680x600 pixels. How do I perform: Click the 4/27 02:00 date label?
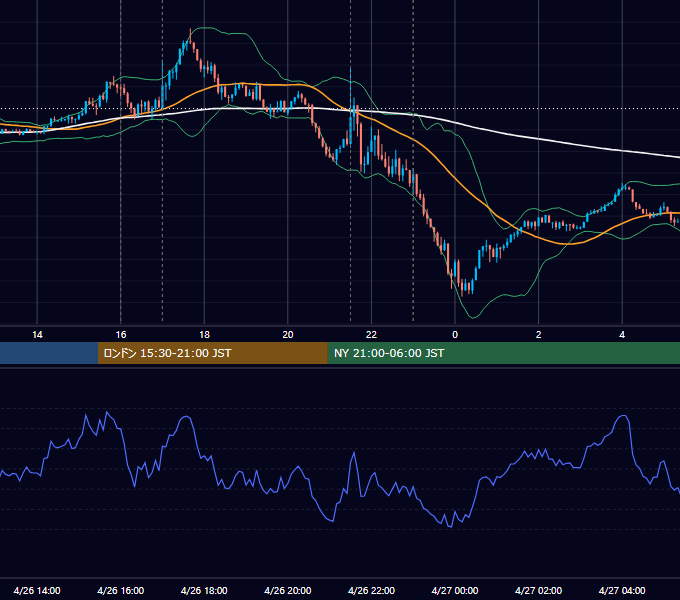(x=539, y=590)
